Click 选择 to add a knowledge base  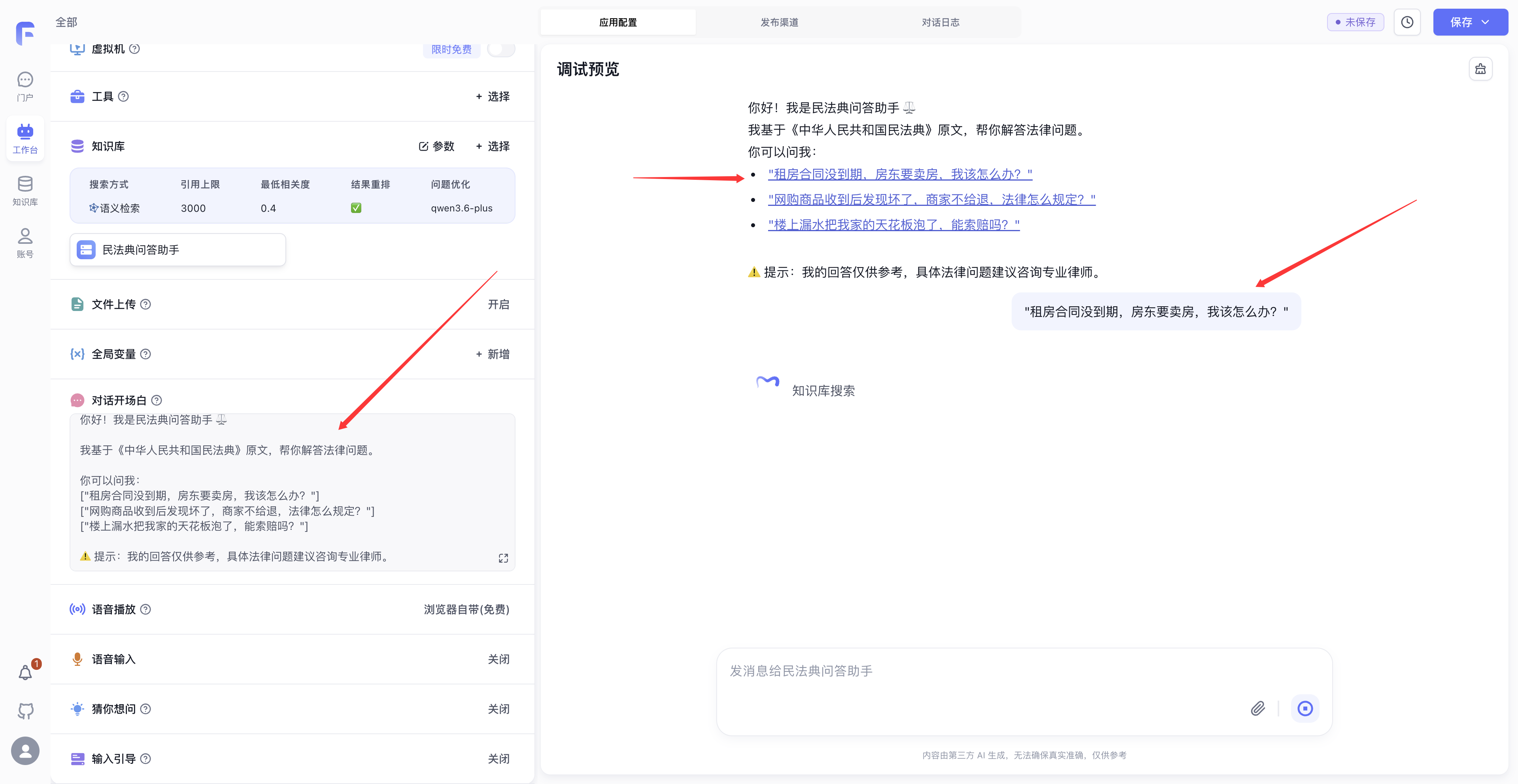coord(493,146)
